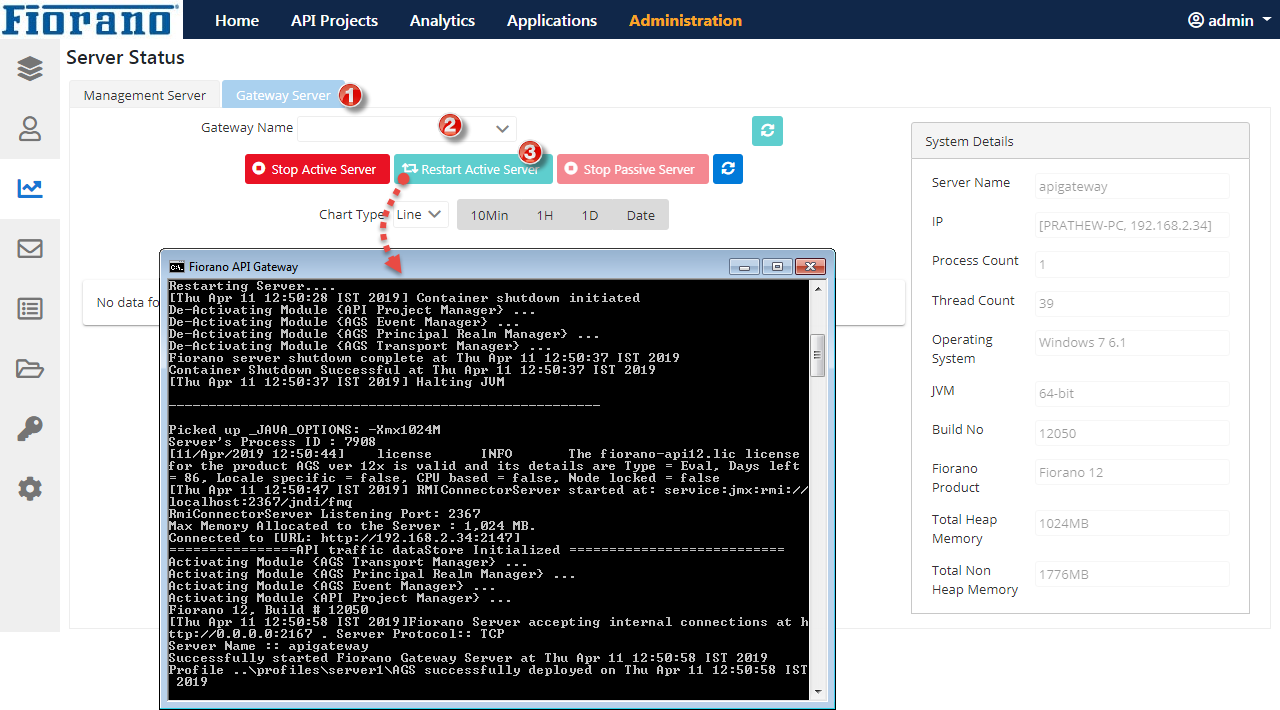This screenshot has width=1280, height=710.
Task: Click the Stop Active Server button
Action: [x=317, y=169]
